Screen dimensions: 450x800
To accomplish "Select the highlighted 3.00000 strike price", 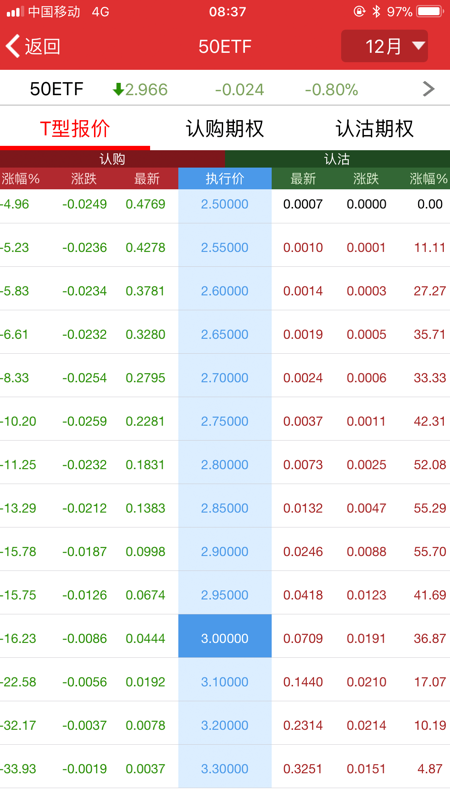I will (x=225, y=638).
